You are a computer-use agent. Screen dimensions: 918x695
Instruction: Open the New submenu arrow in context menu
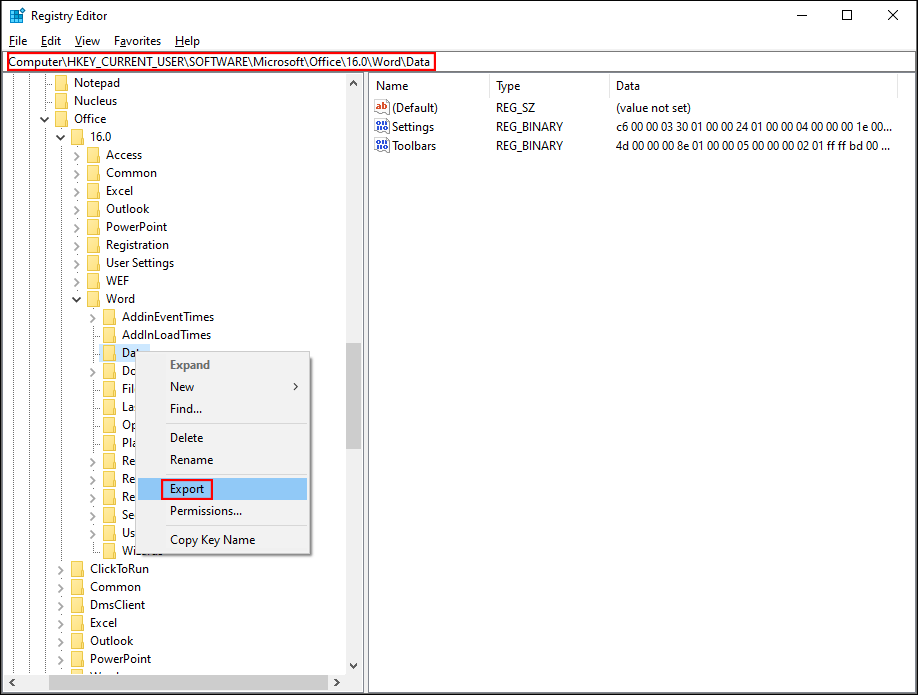[x=296, y=387]
